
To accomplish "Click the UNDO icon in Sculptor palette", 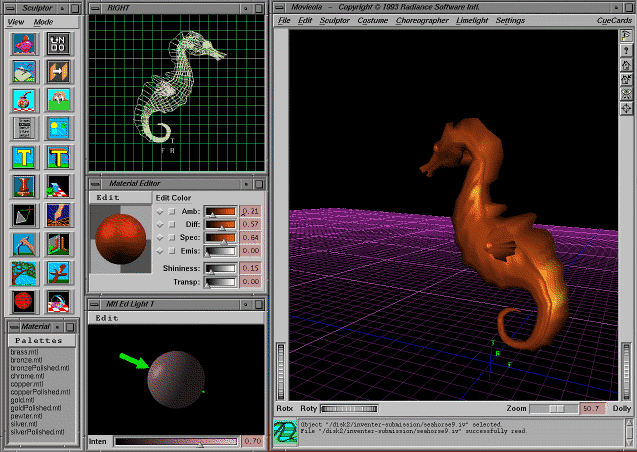I will click(x=59, y=43).
